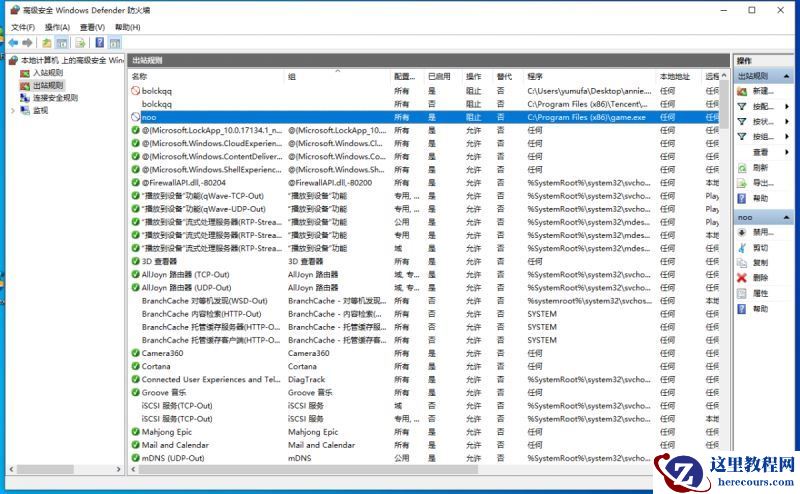The height and width of the screenshot is (494, 800).
Task: Click the red X 删除 icon
Action: [742, 278]
